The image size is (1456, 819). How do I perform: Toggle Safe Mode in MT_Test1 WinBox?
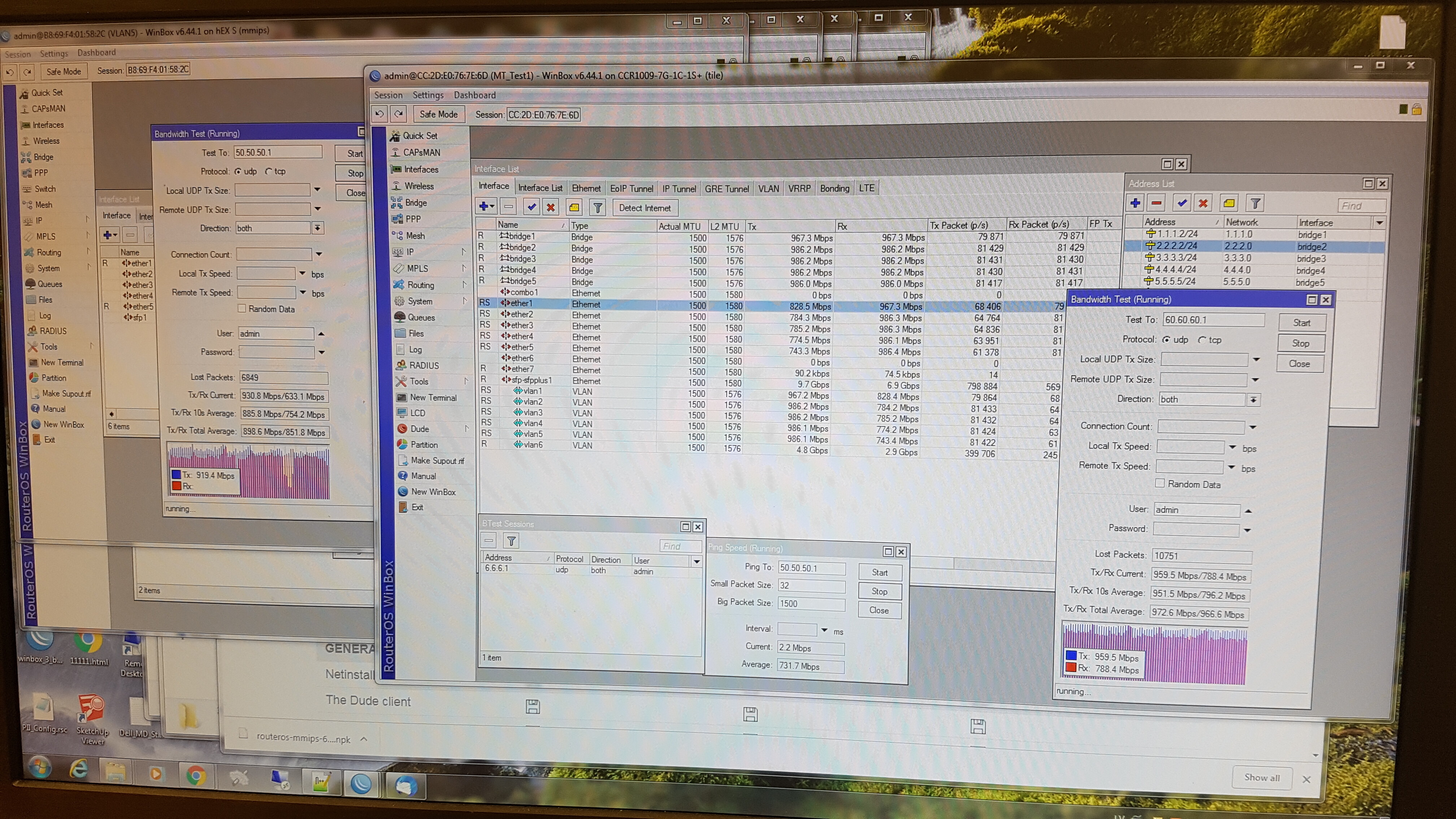click(x=439, y=114)
